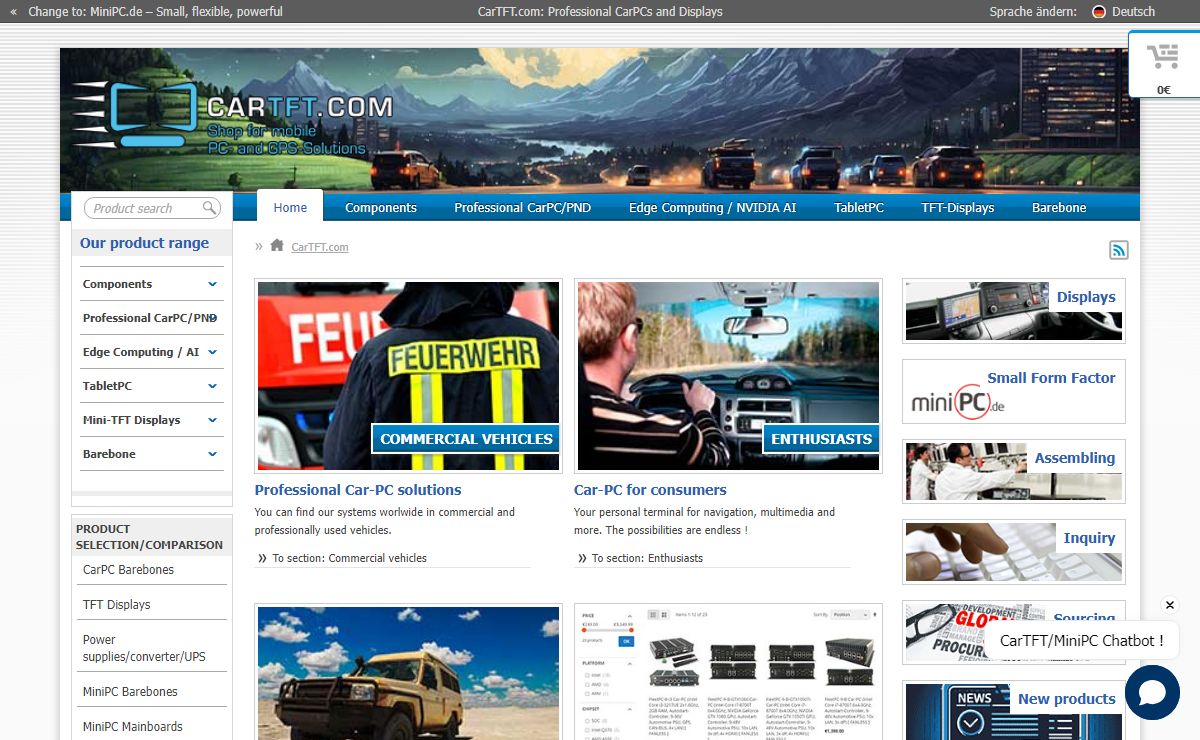Expand Barebone sidebar chevron
Viewport: 1200px width, 740px height.
(212, 454)
